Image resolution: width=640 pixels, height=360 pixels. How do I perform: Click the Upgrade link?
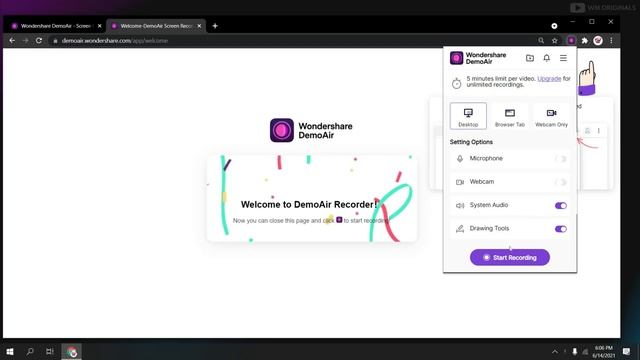click(x=549, y=78)
